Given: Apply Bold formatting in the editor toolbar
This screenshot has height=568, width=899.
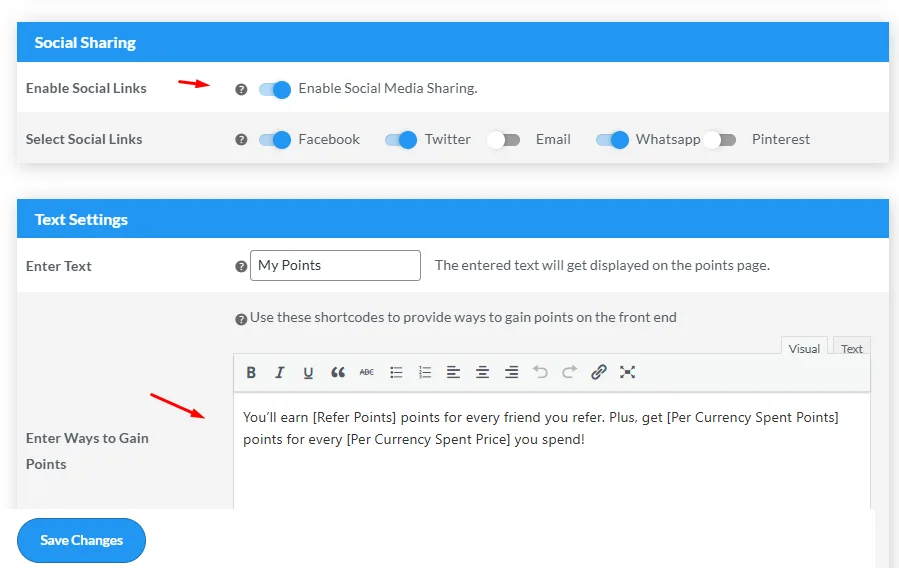Looking at the screenshot, I should (251, 373).
